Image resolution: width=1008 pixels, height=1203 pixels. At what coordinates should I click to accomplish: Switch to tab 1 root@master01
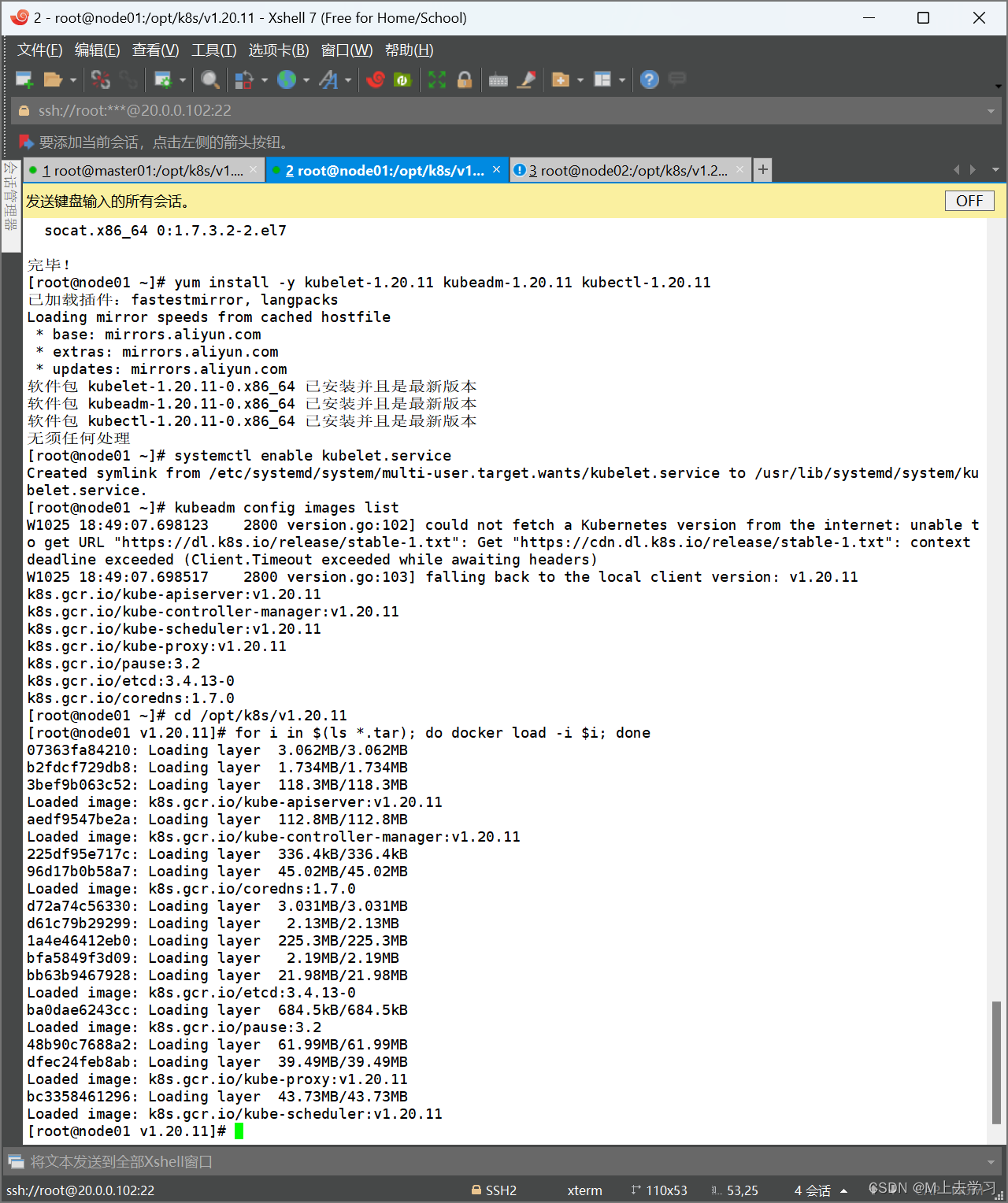143,170
